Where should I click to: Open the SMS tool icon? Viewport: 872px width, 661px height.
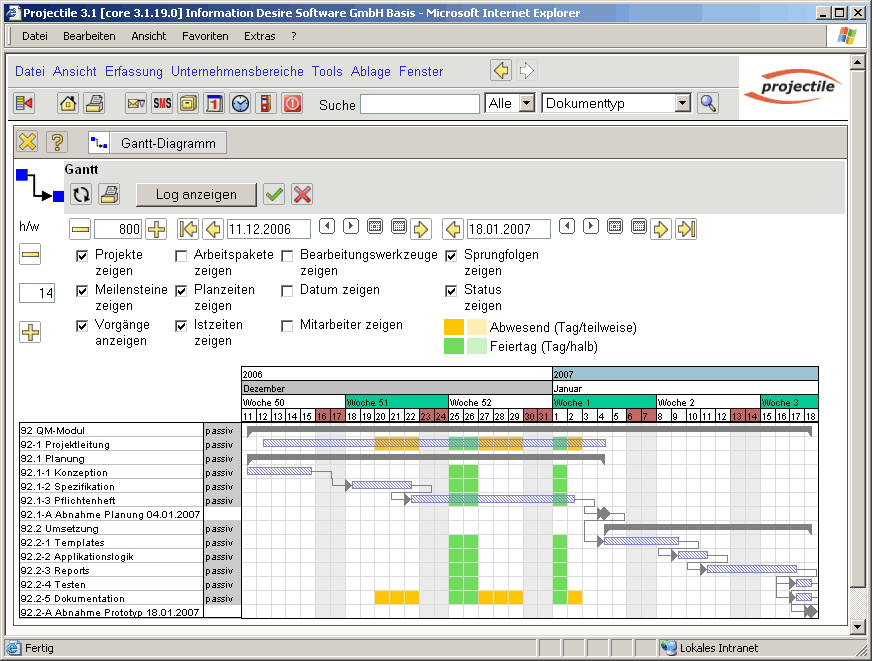[x=162, y=103]
